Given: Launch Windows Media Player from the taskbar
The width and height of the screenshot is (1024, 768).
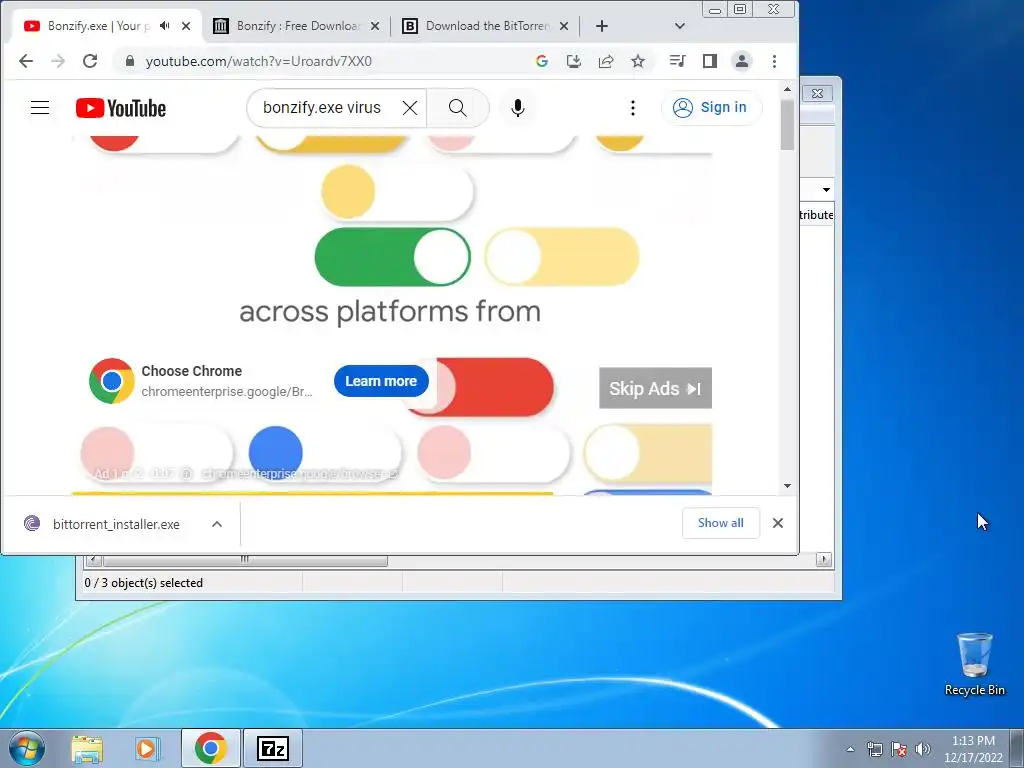Looking at the screenshot, I should [x=146, y=748].
